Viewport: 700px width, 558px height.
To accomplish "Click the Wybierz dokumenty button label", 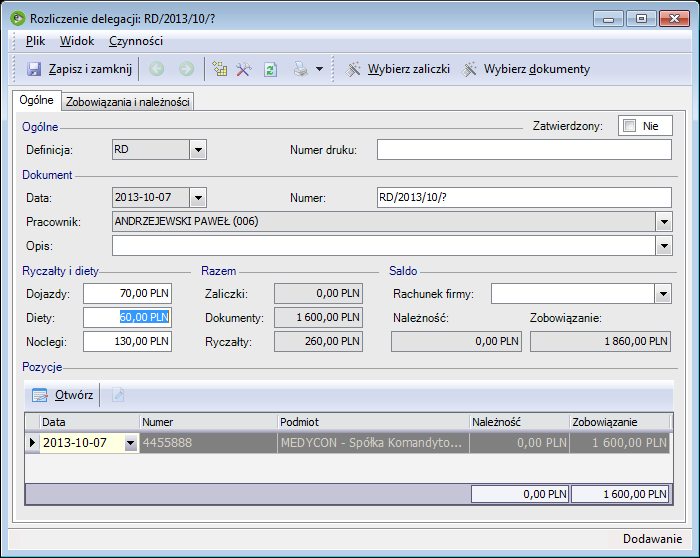I will [x=537, y=69].
